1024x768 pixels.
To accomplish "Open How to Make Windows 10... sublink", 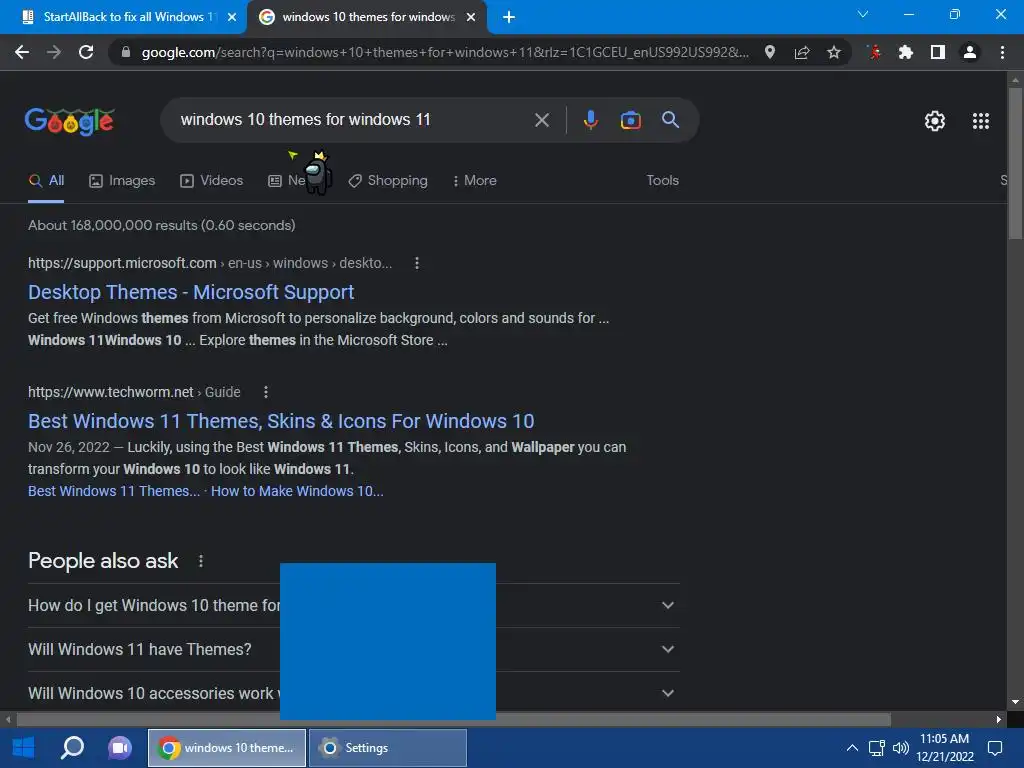I will [x=297, y=491].
